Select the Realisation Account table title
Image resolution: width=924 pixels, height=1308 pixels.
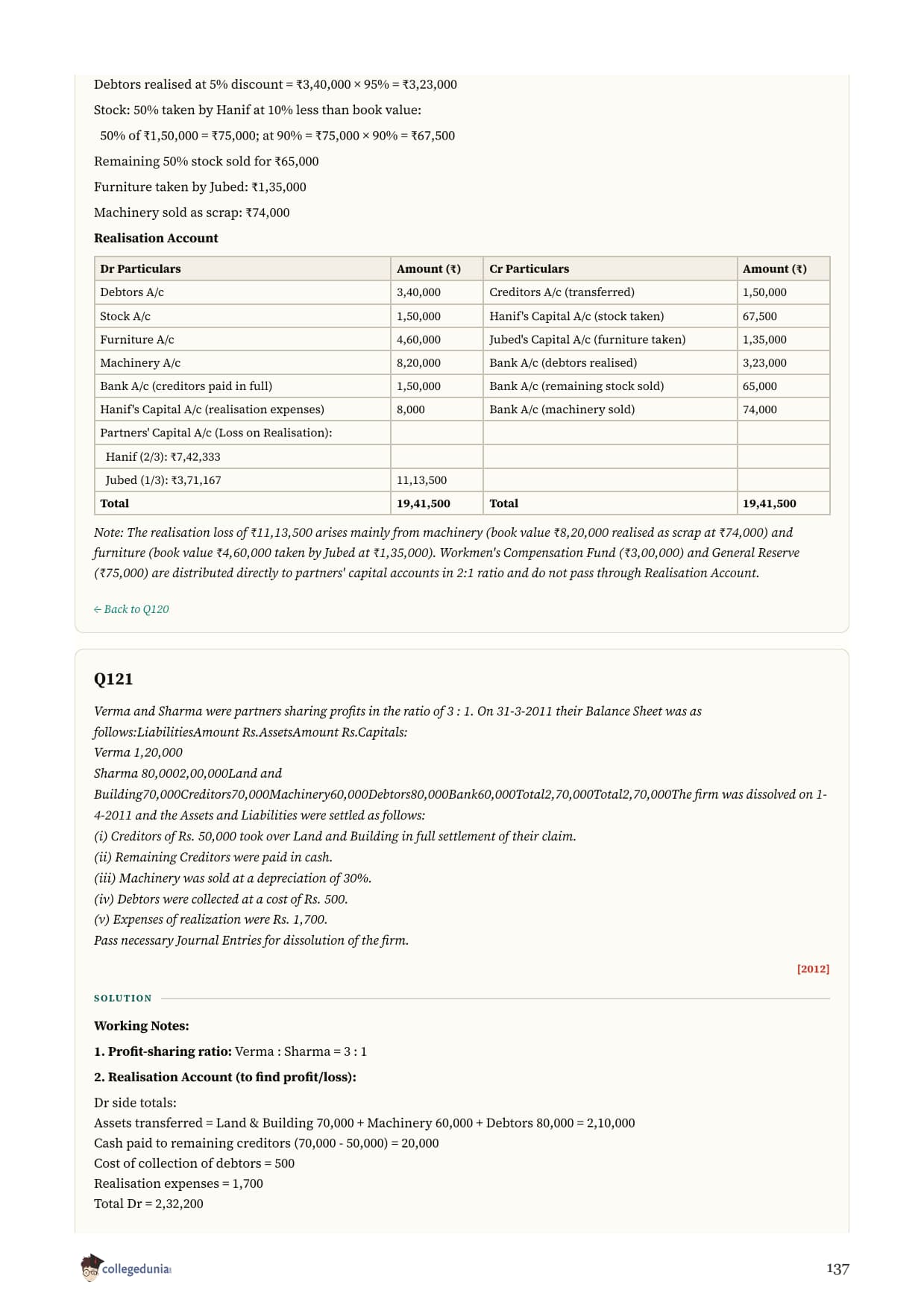point(156,238)
